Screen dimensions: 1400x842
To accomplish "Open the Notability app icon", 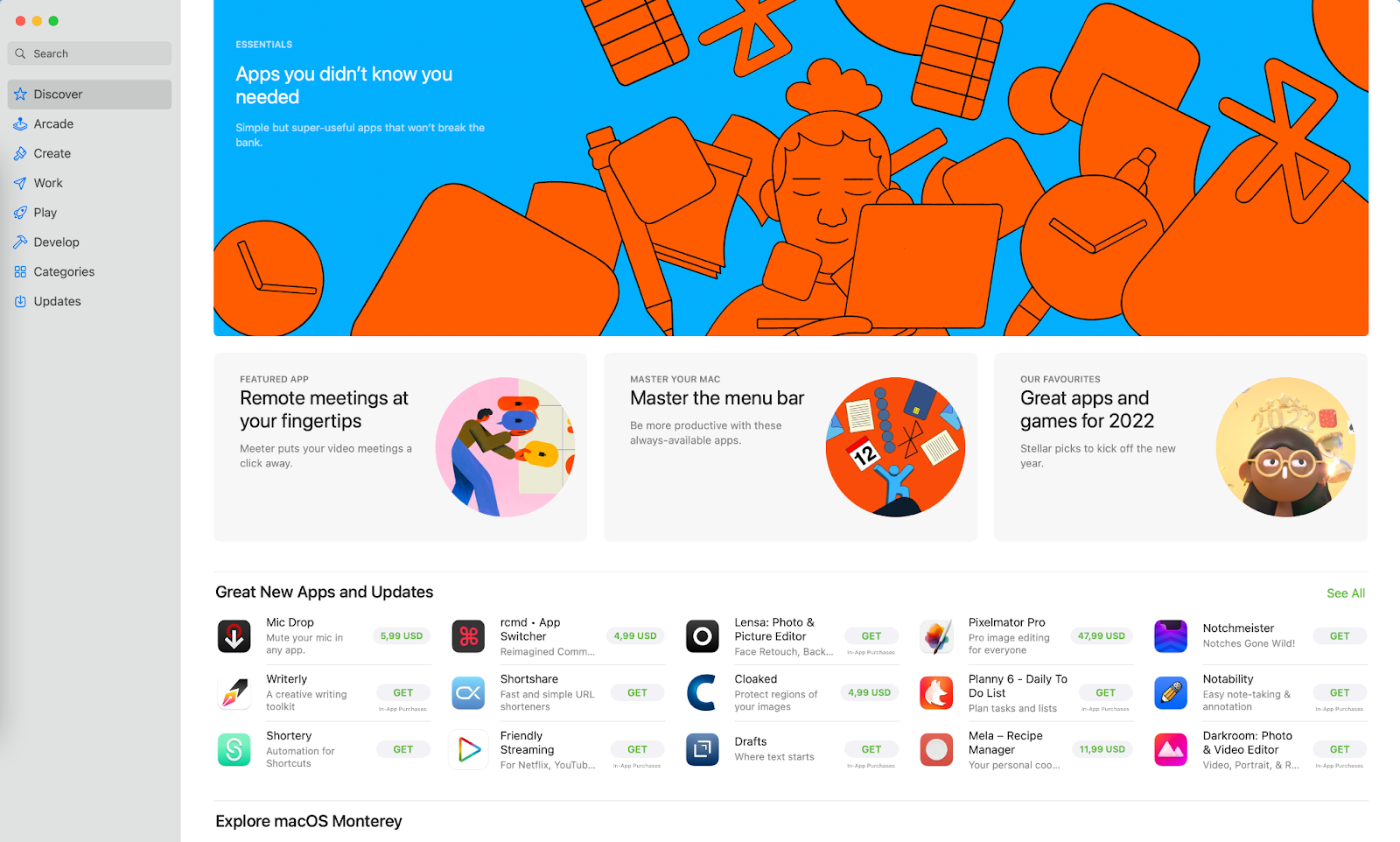I will point(1171,693).
